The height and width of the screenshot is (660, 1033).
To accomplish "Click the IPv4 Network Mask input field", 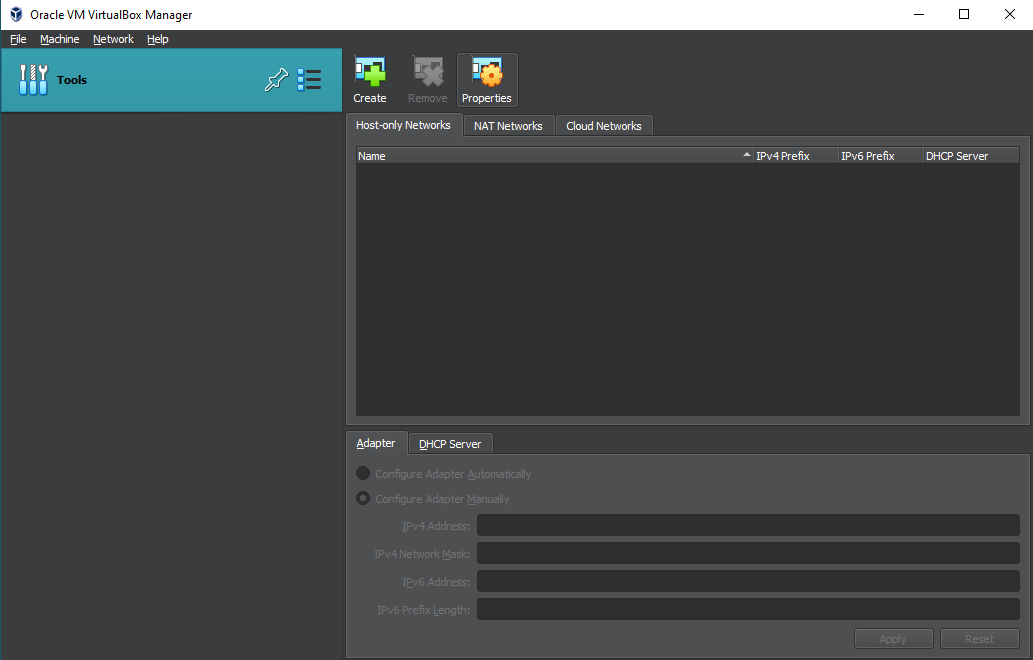I will pyautogui.click(x=748, y=553).
